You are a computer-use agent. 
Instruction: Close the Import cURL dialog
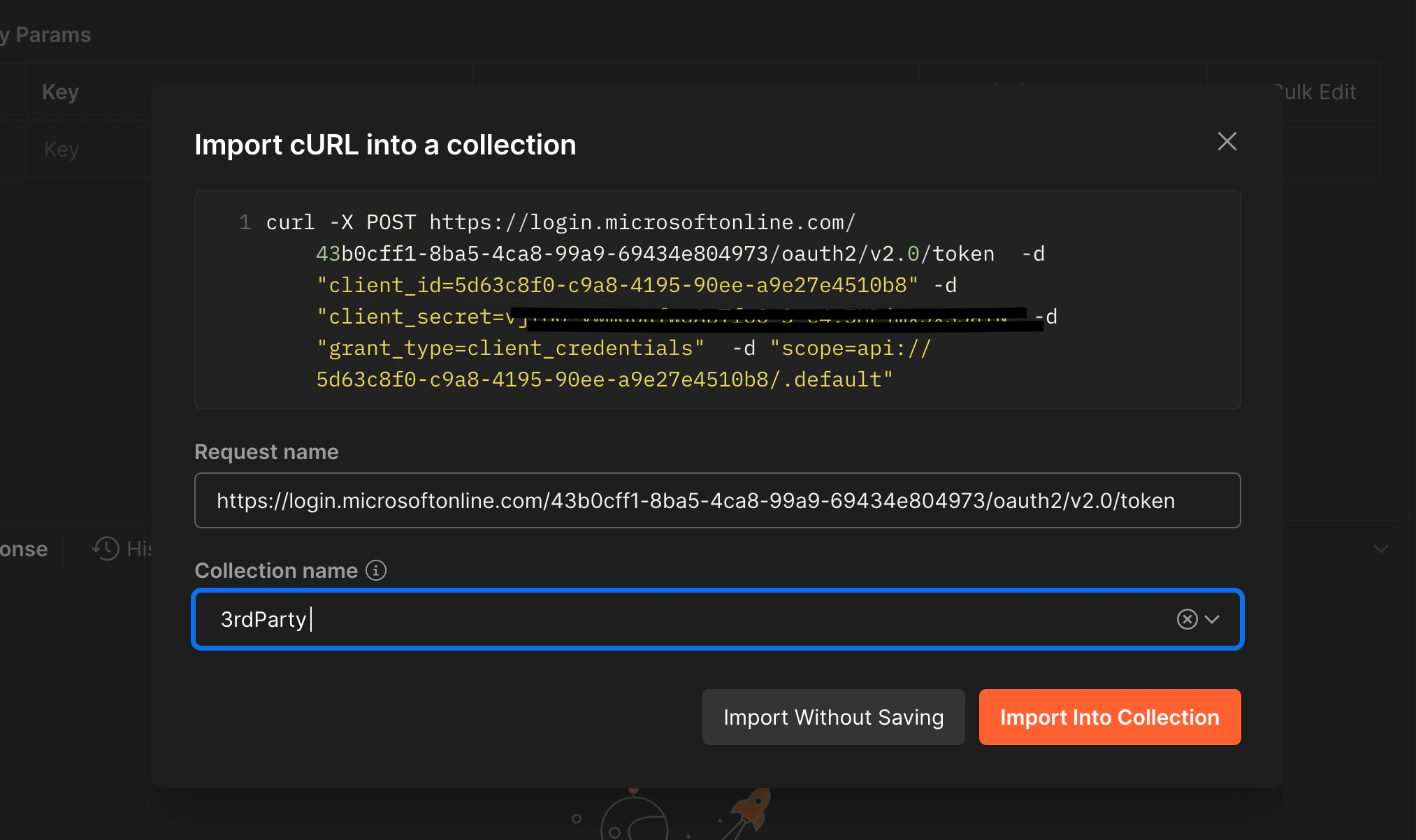(1227, 142)
